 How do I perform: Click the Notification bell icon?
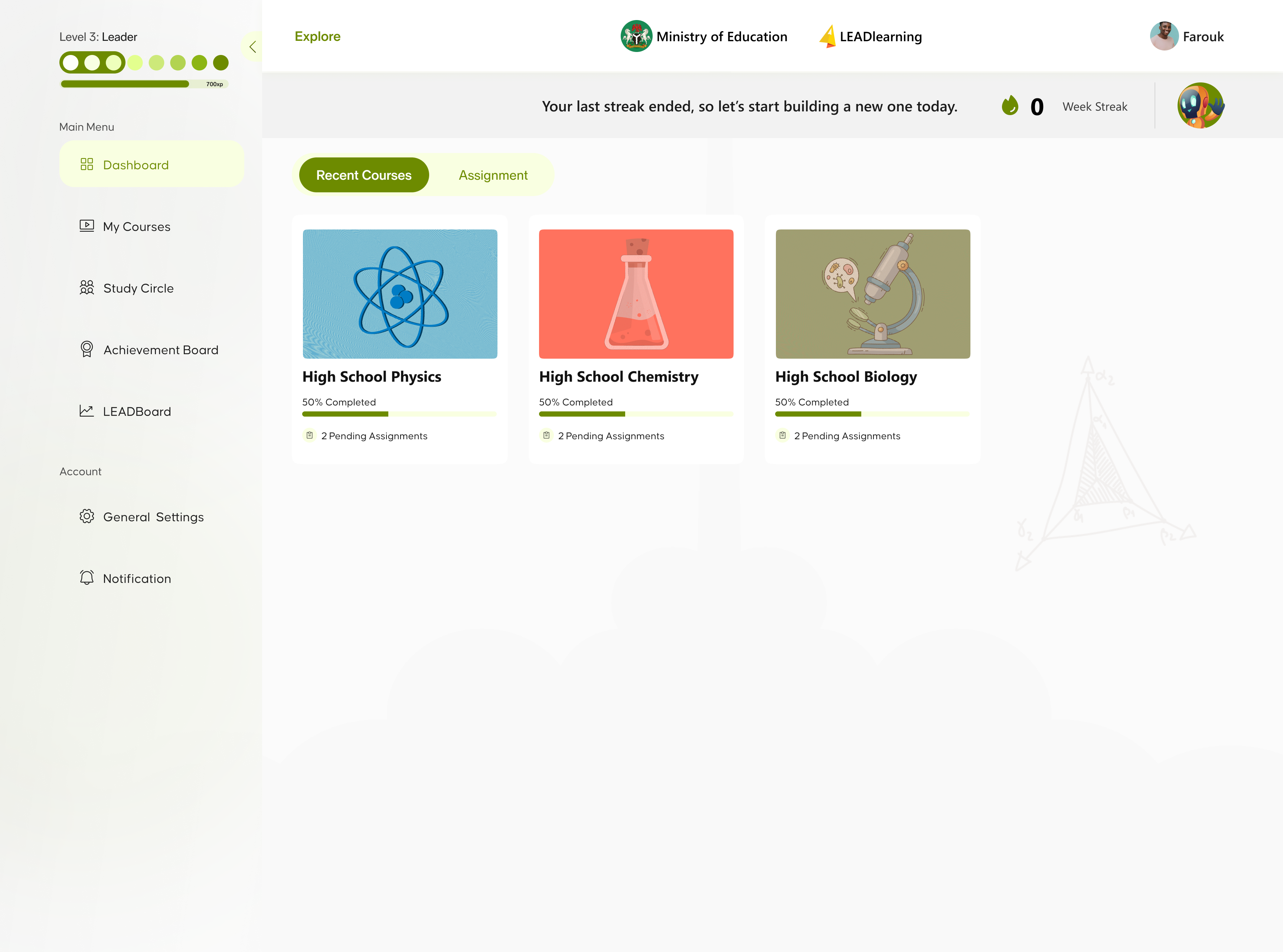pyautogui.click(x=87, y=577)
